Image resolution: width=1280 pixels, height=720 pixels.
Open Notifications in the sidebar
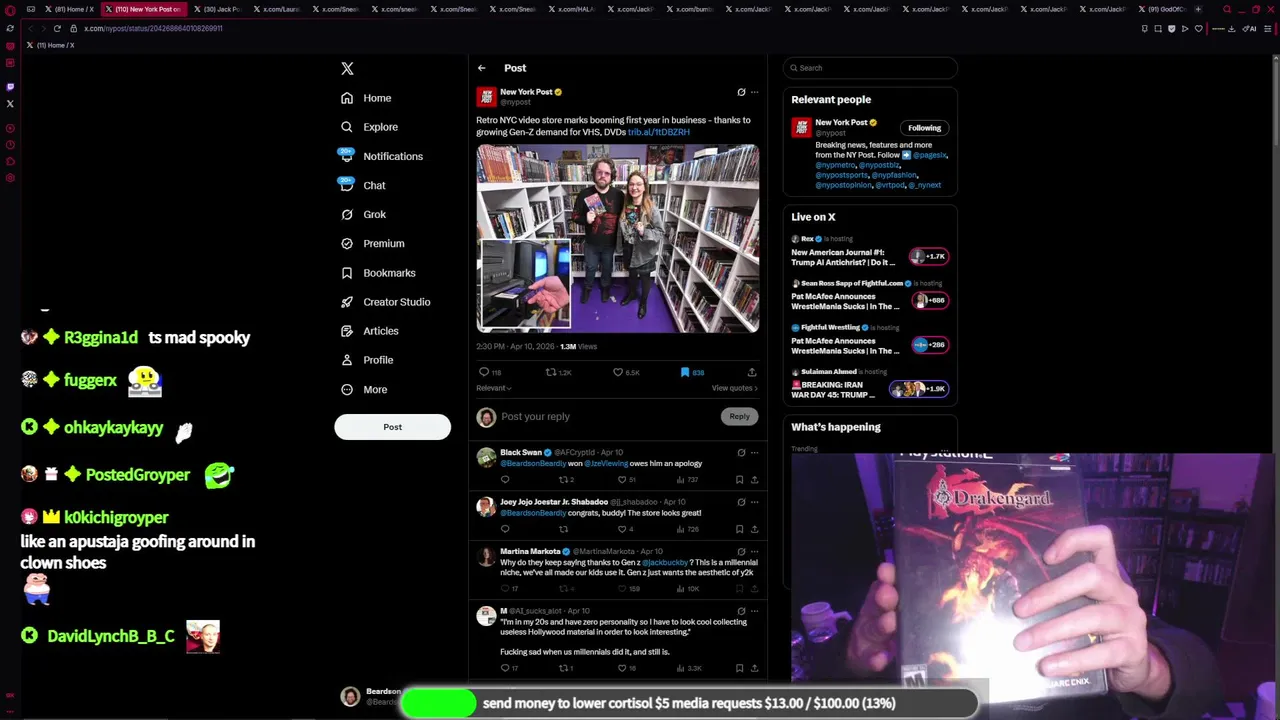point(380,156)
